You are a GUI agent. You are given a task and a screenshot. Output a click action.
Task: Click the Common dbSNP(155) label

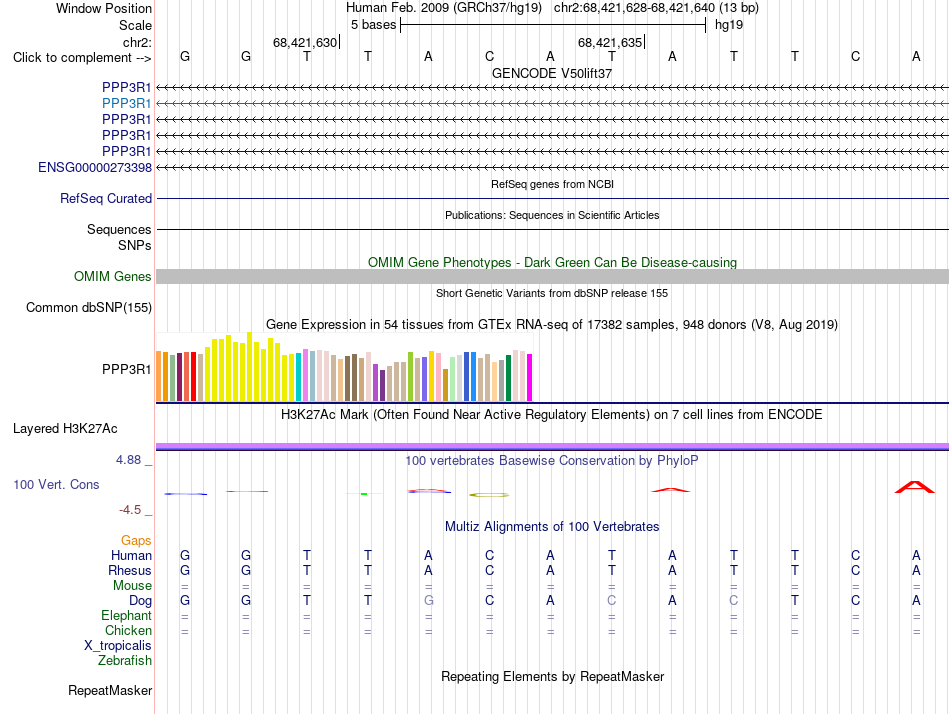(88, 307)
